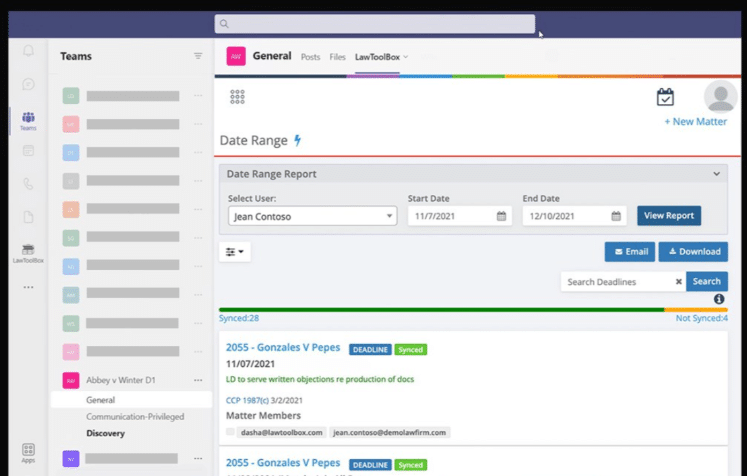Switch to the Posts tab
This screenshot has width=747, height=476.
point(310,57)
